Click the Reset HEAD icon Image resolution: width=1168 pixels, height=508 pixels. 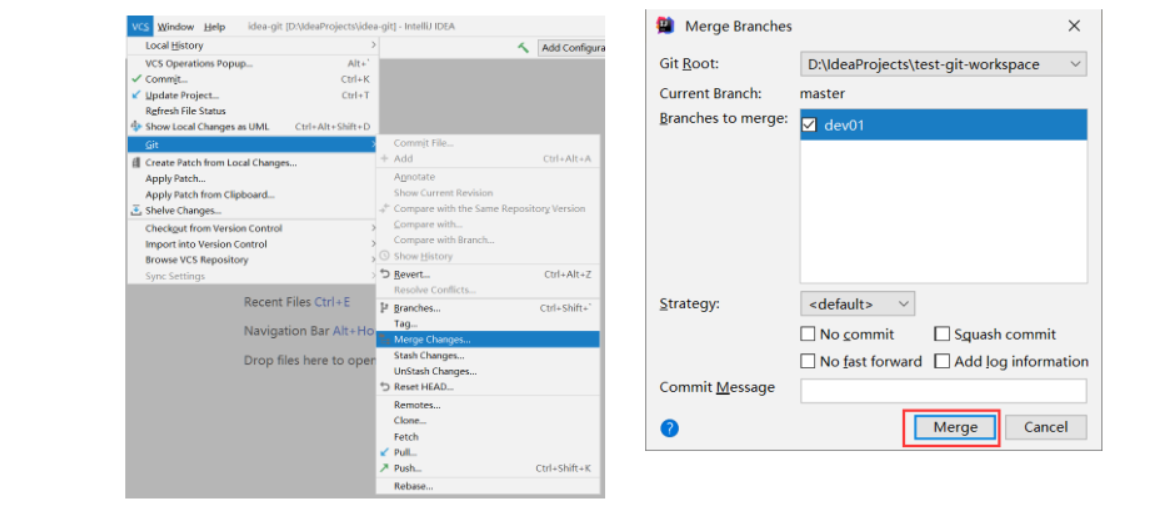(384, 387)
